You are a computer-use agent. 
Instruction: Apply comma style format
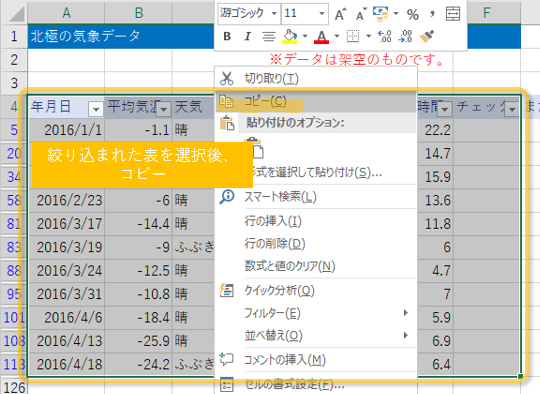coord(432,14)
